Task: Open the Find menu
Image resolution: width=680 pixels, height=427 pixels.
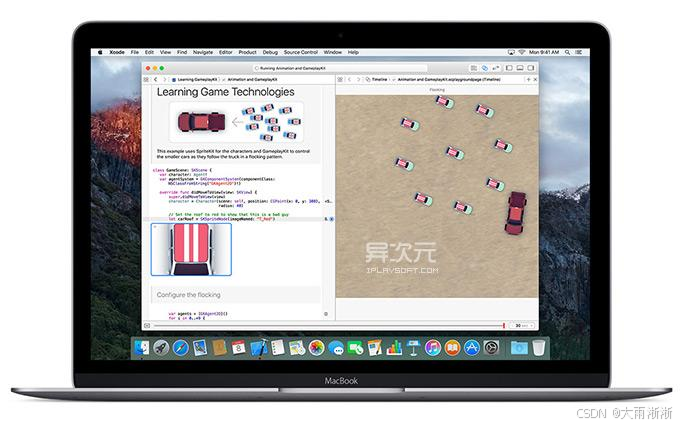Action: [182, 52]
